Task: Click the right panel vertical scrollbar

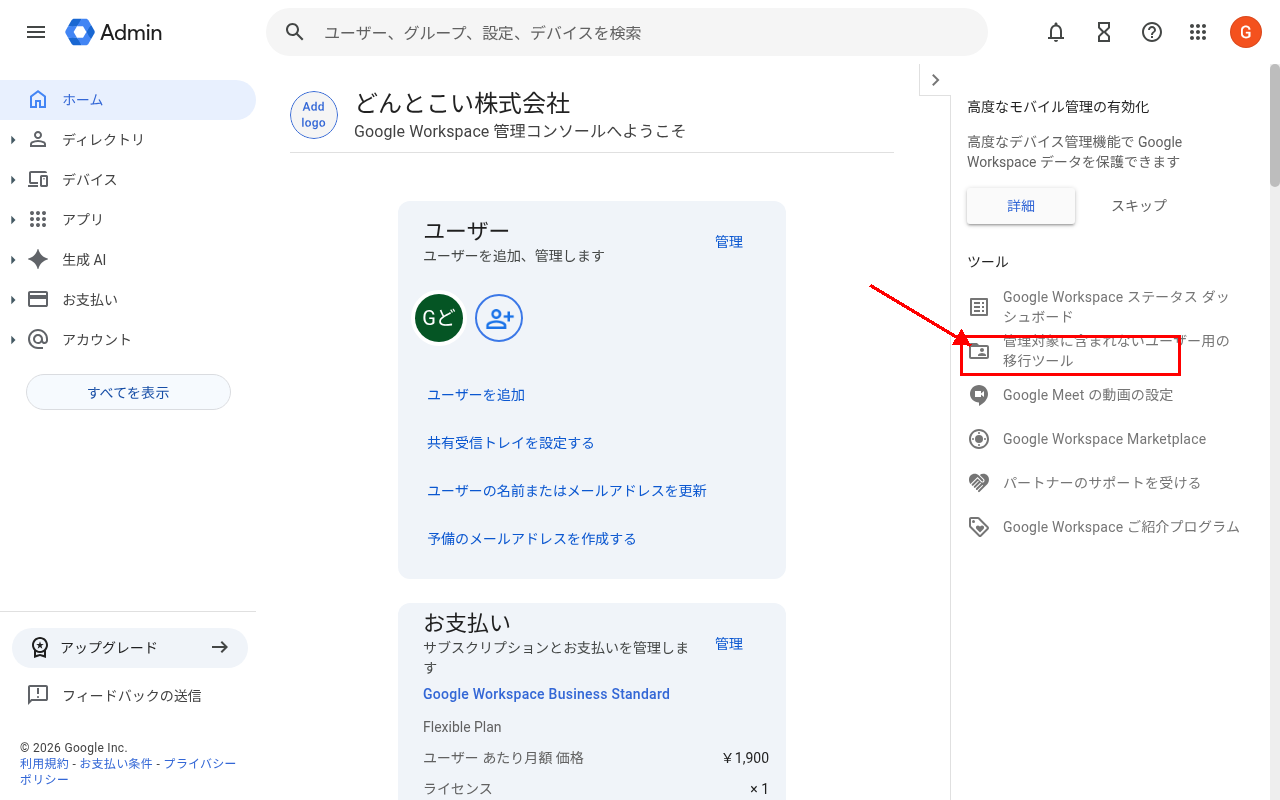Action: 1274,125
